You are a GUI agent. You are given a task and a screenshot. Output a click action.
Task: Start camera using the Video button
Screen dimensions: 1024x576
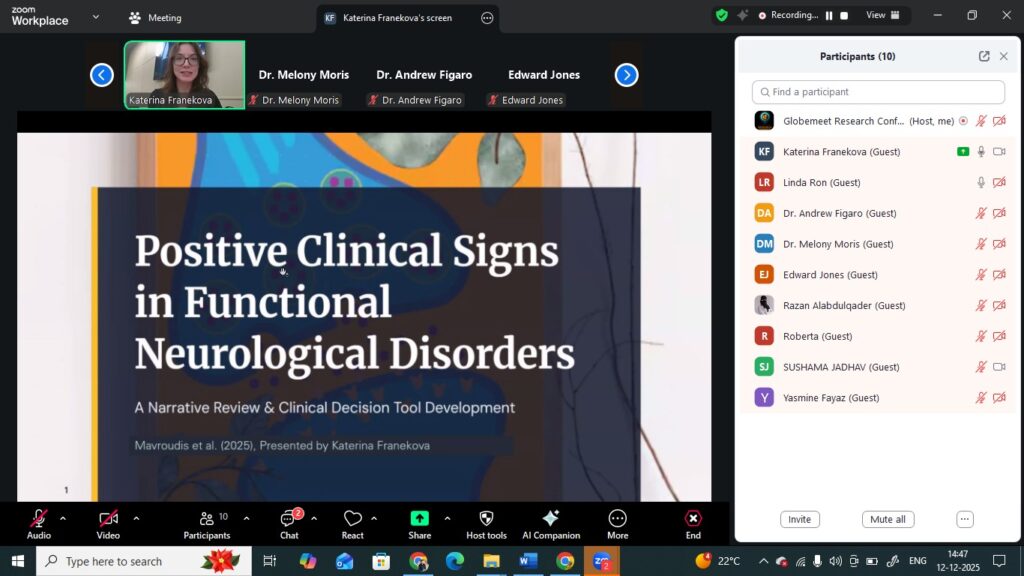pos(108,518)
